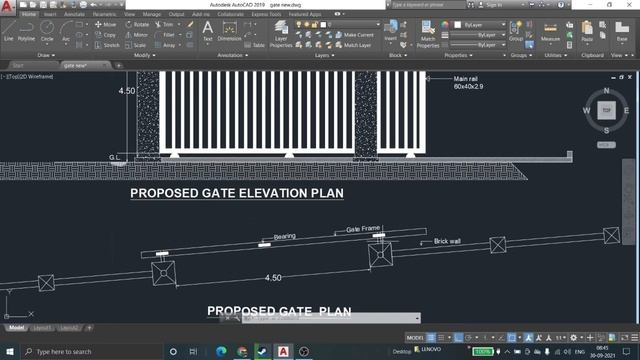Switch to the Model layout tab
Image resolution: width=640 pixels, height=360 pixels.
click(16, 328)
